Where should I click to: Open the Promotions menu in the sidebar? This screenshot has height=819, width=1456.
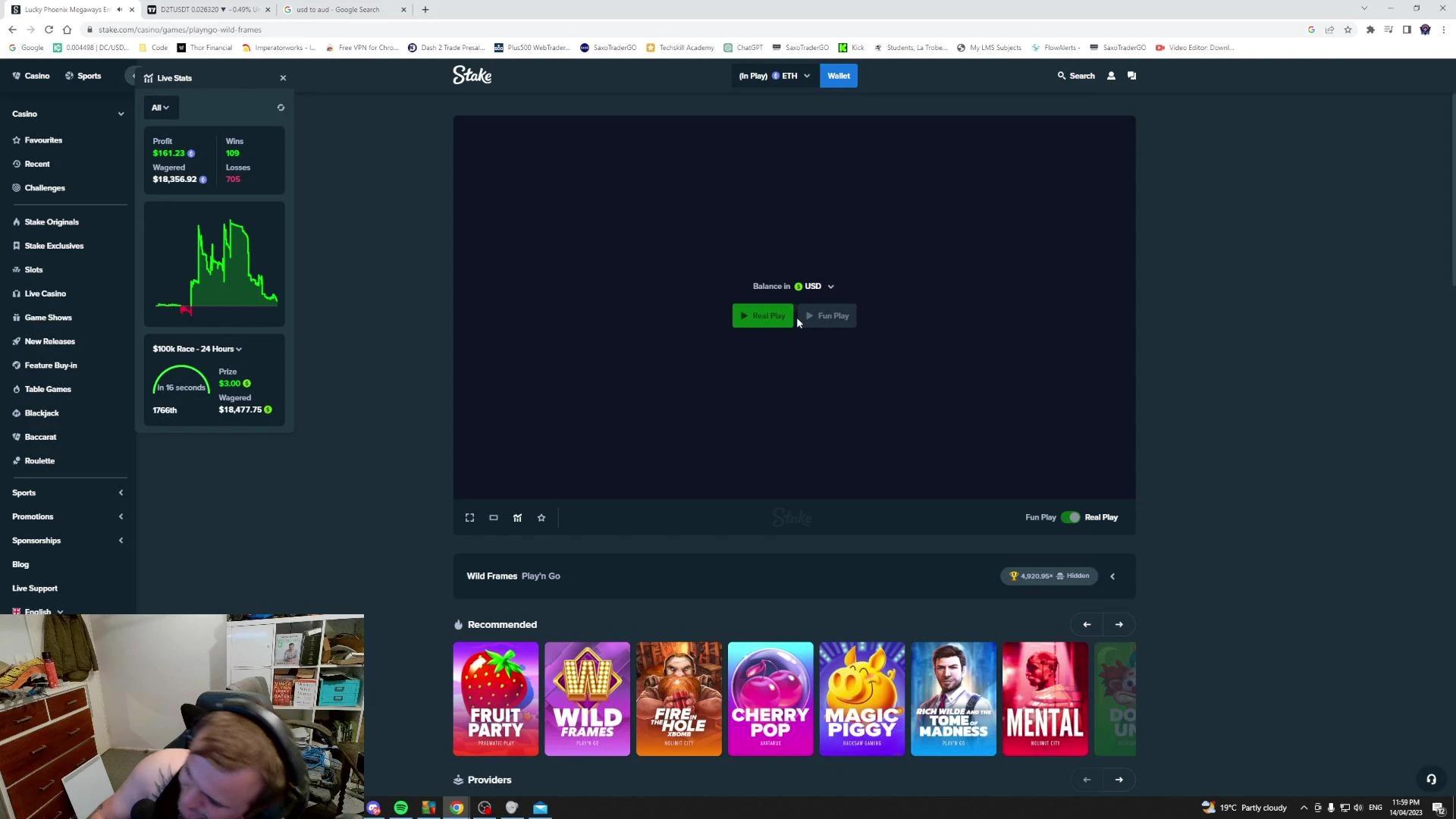click(33, 516)
